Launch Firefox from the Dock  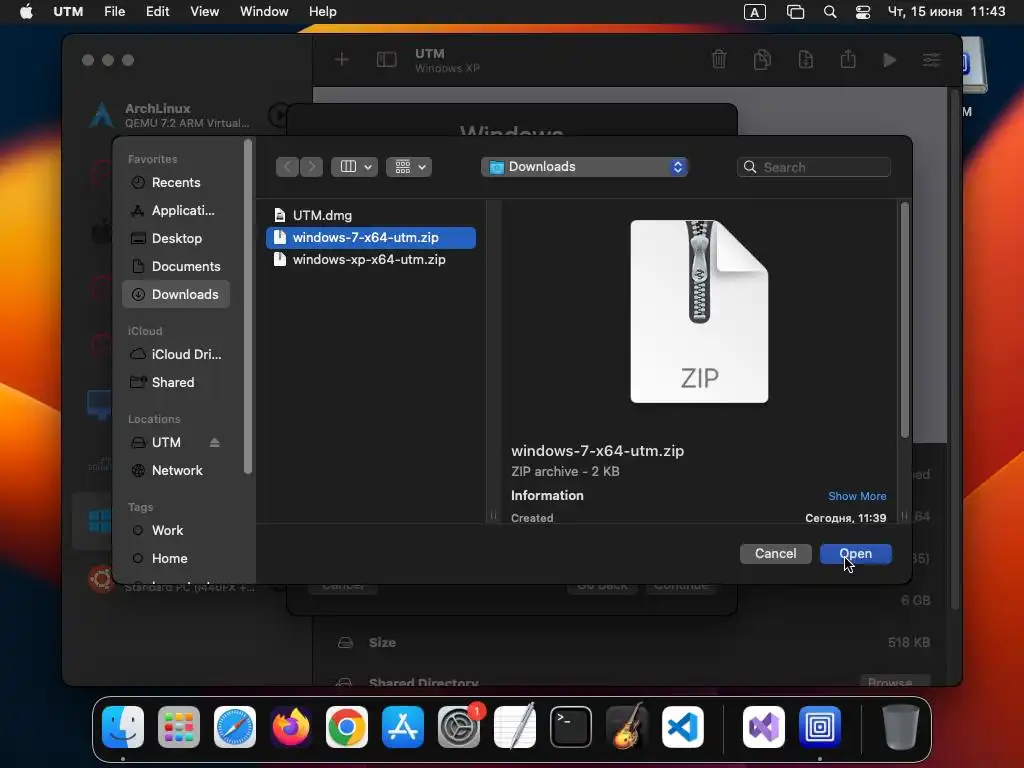(x=291, y=727)
